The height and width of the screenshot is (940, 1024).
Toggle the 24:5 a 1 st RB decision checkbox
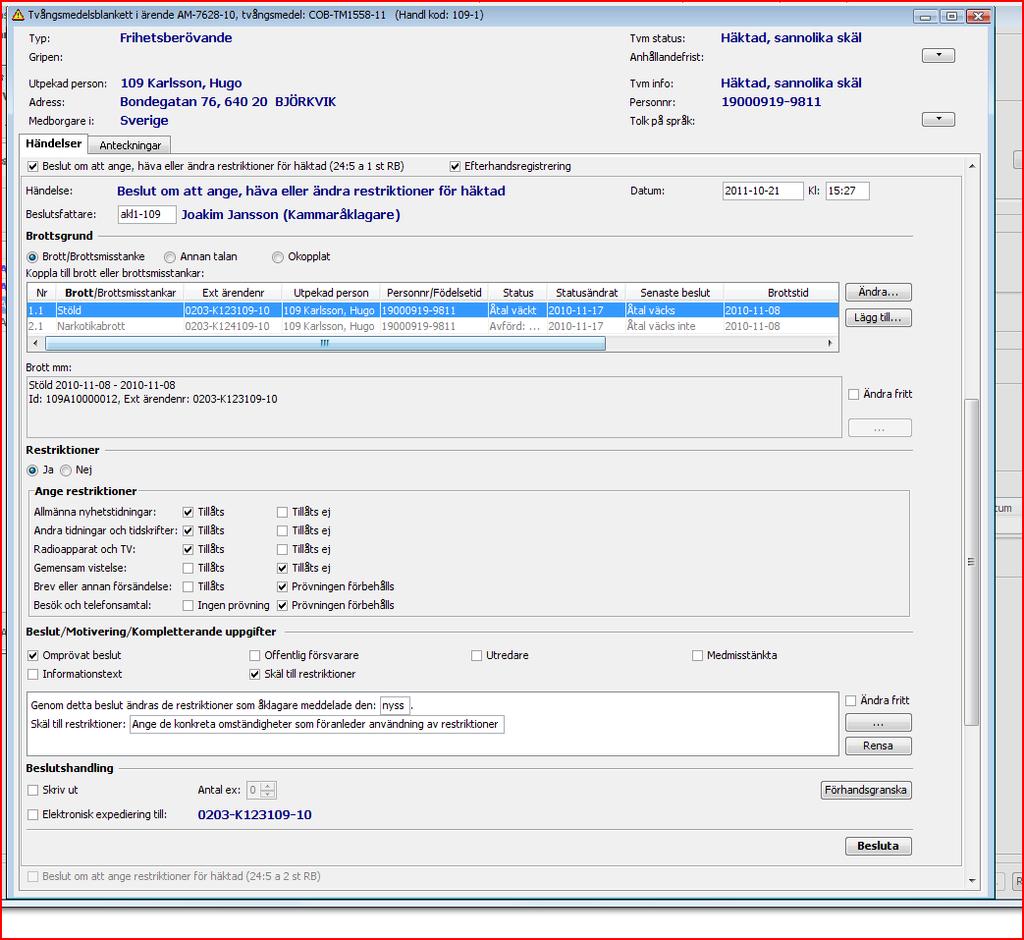pyautogui.click(x=33, y=167)
